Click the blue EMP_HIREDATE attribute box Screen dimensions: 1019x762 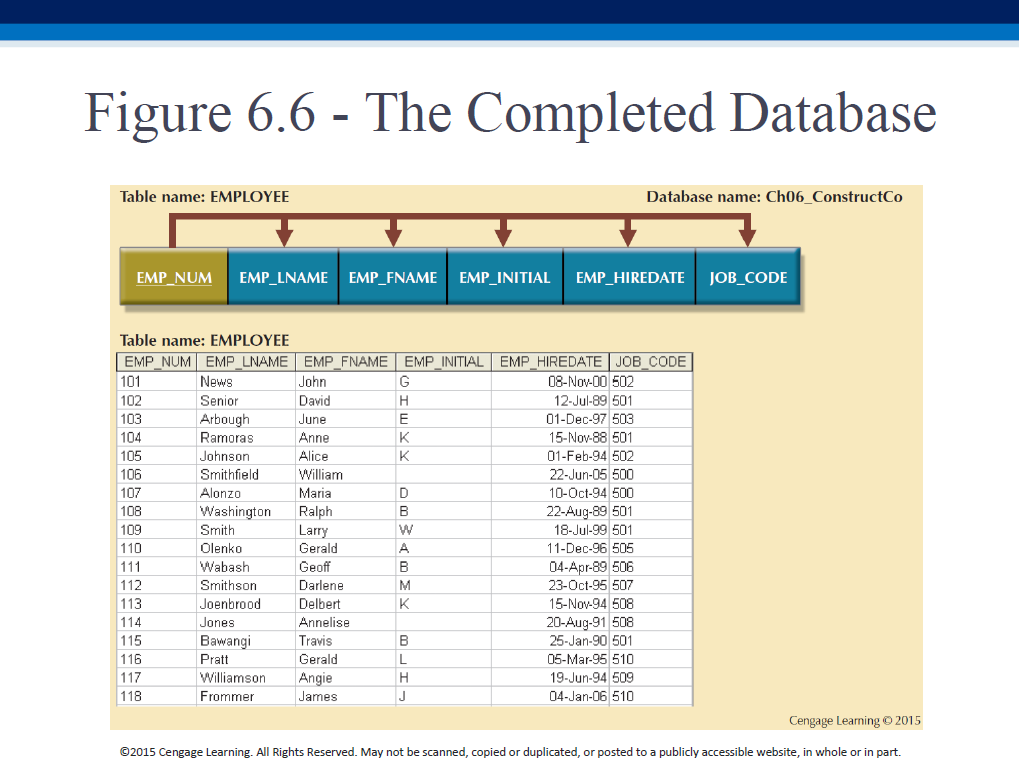[x=629, y=276]
